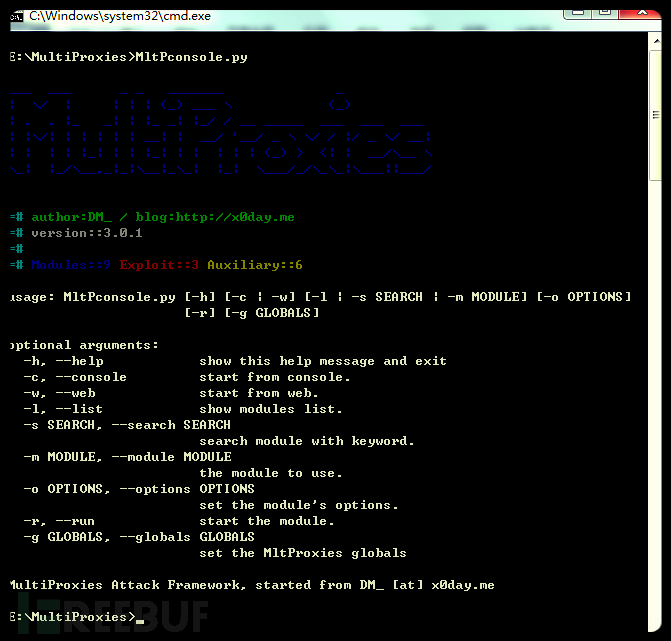
Task: Click 'show this help message and exit'
Action: pos(323,361)
